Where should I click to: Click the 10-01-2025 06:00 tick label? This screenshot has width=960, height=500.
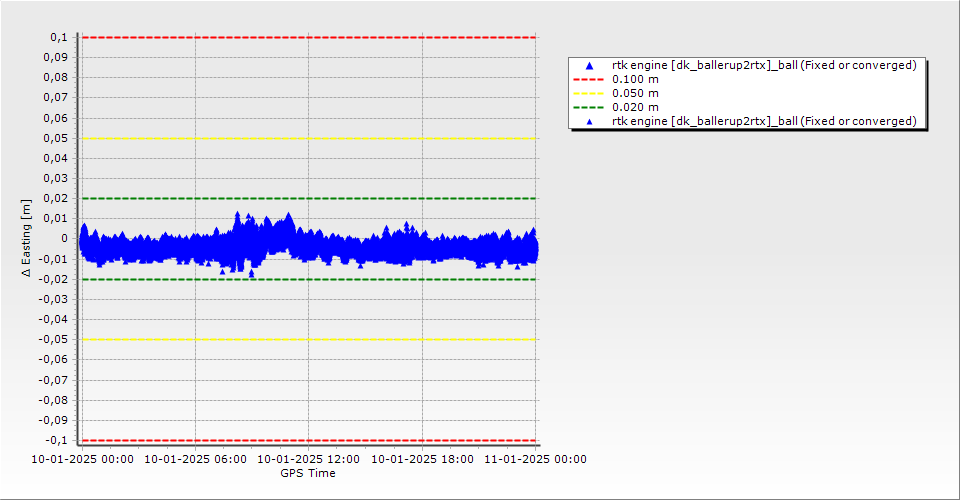[x=195, y=460]
